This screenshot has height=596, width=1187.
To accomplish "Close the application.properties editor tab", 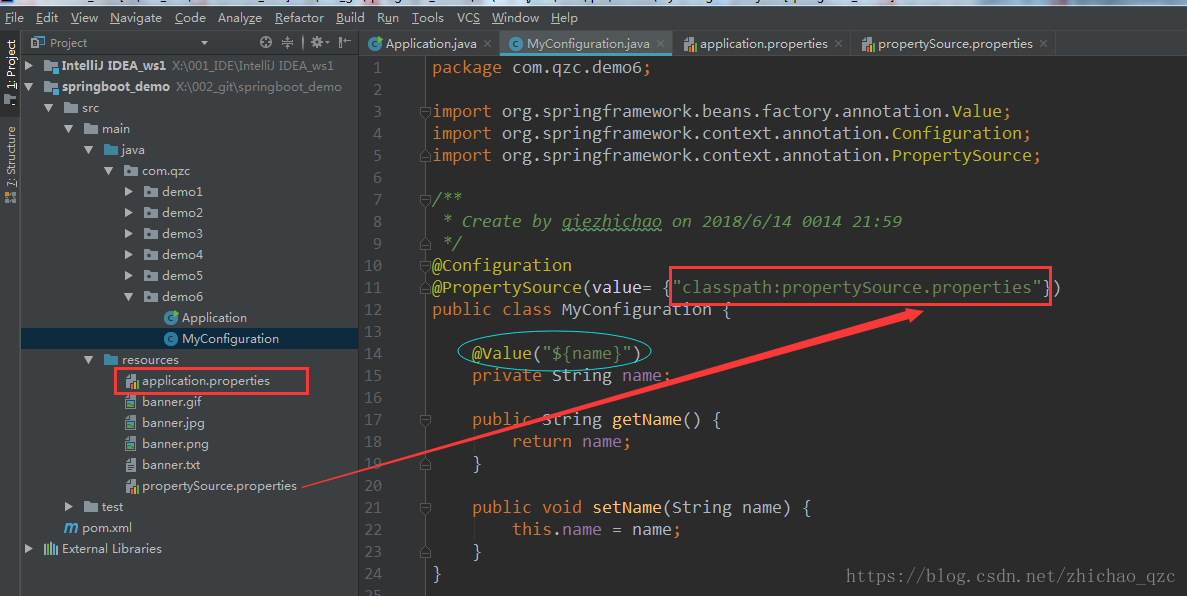I will (x=838, y=44).
